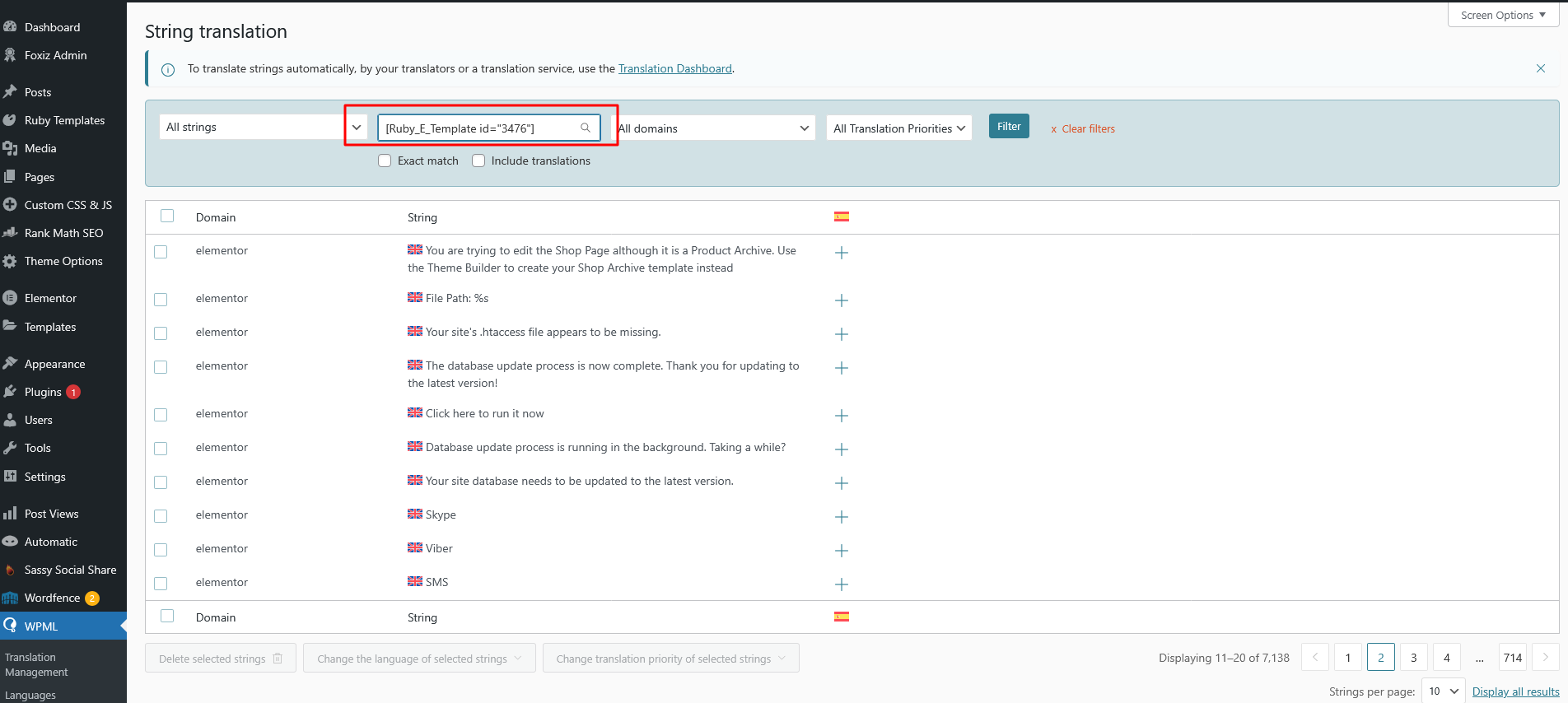Open Translation Management submenu
Screen dimensions: 1568x703
click(36, 664)
